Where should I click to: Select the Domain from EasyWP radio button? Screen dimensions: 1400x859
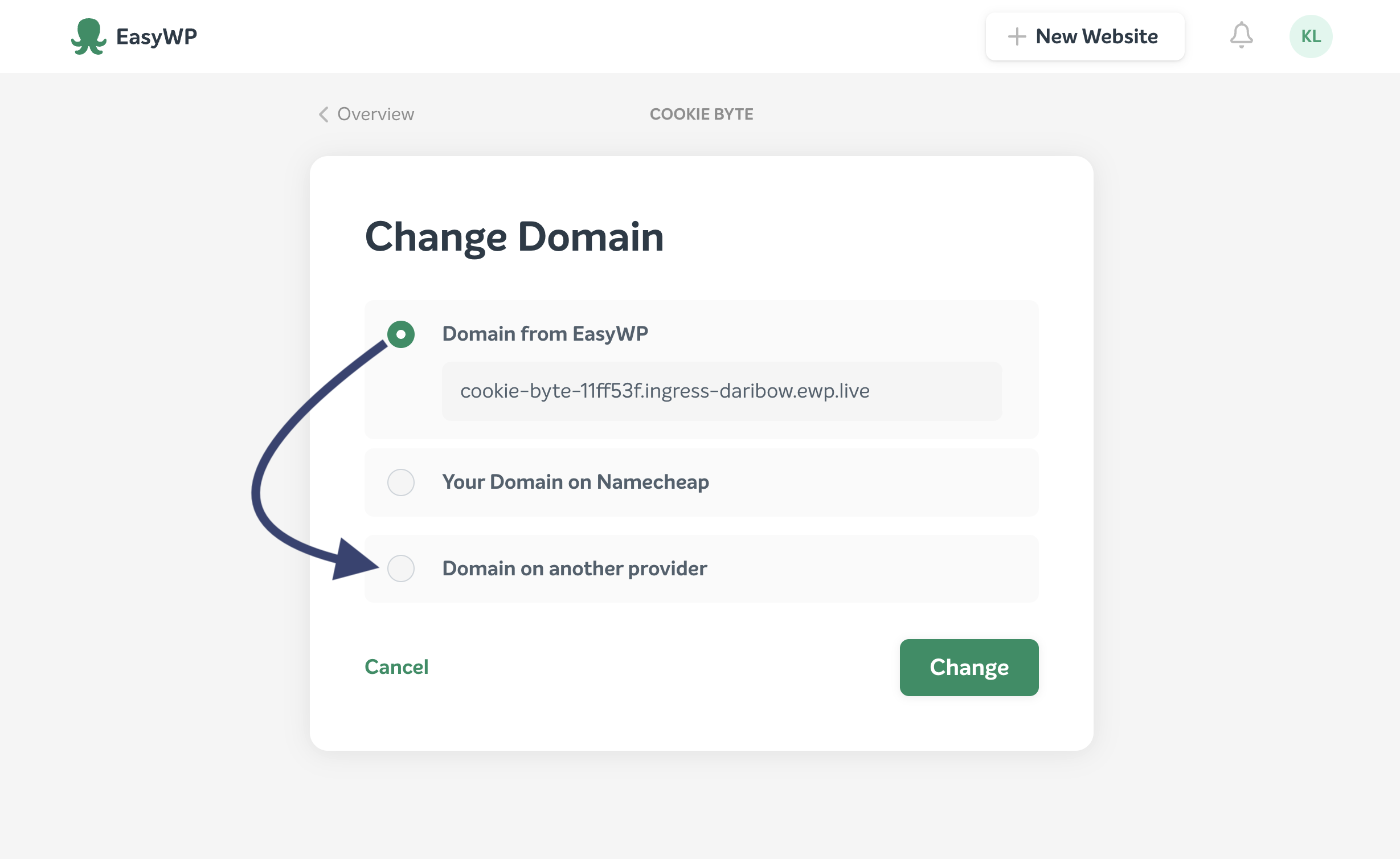tap(401, 334)
